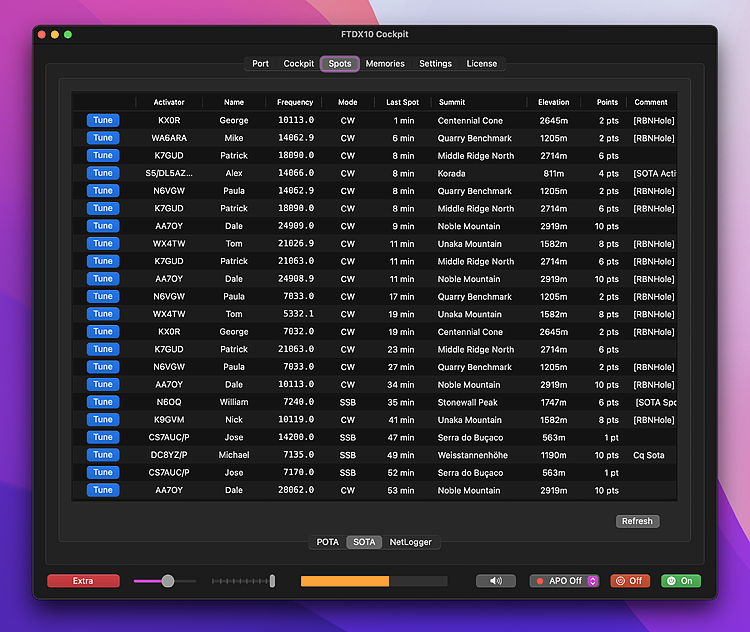Image resolution: width=750 pixels, height=632 pixels.
Task: Tune to DC8YZ/P Weisstannenhöhe spot
Action: 103,455
